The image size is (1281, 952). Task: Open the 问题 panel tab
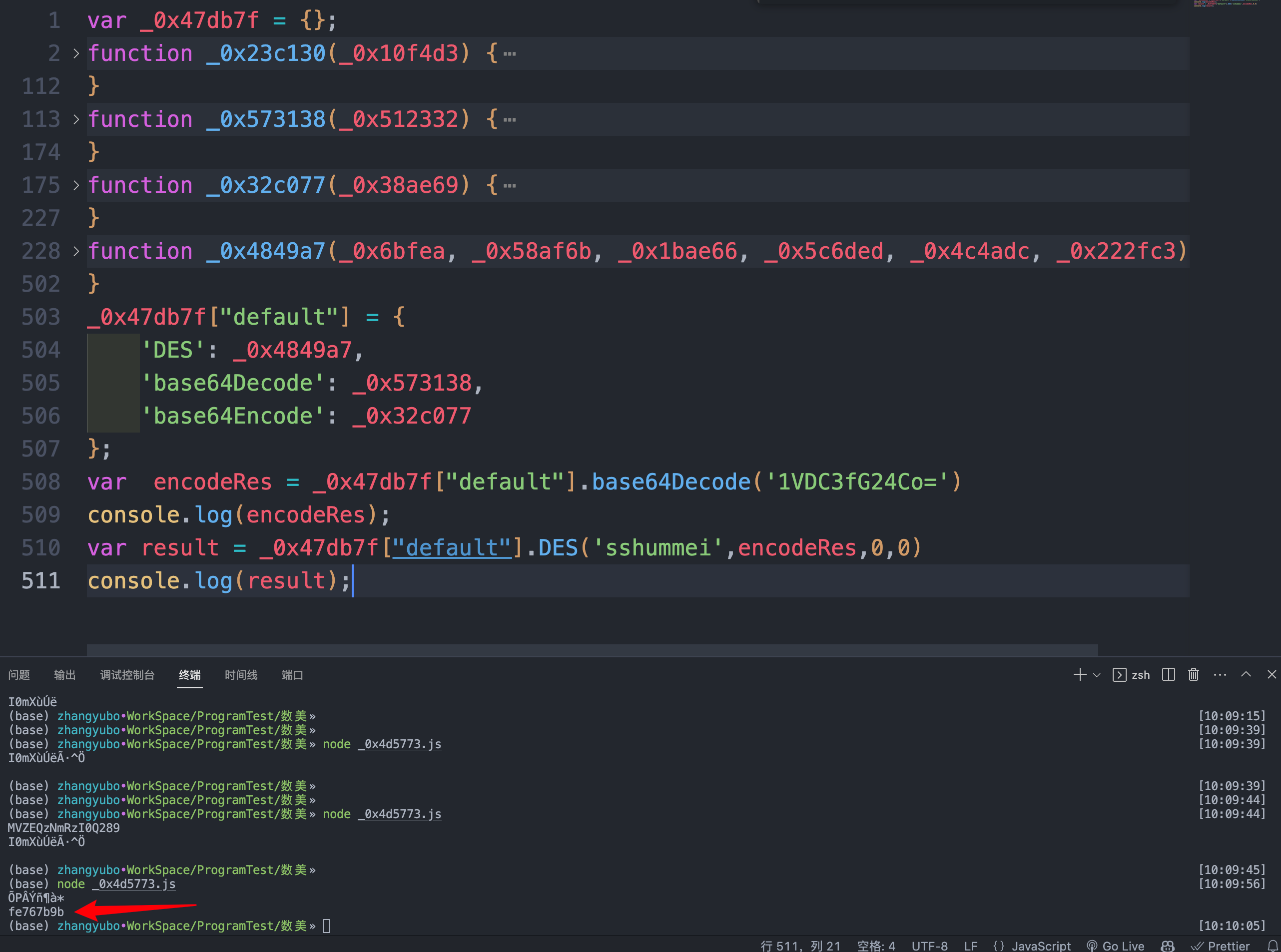(19, 675)
